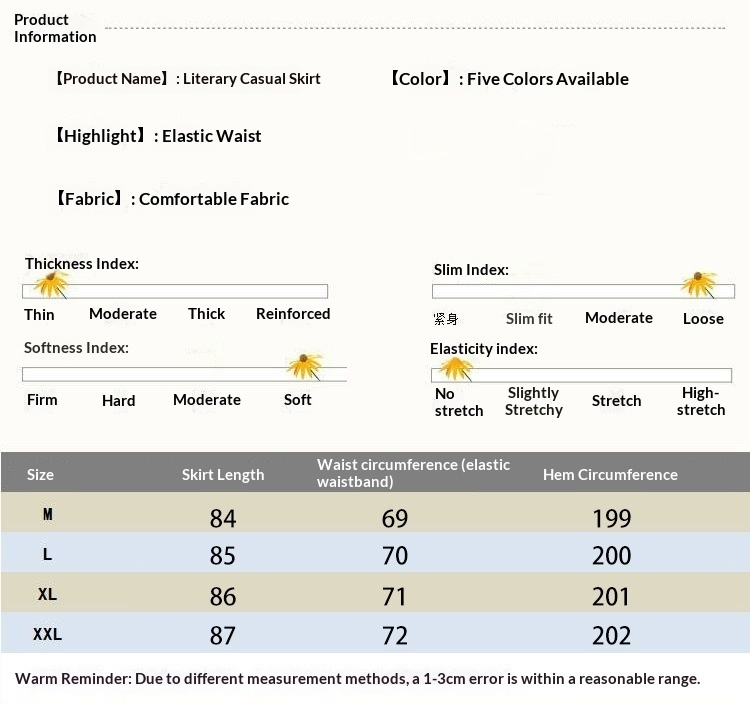Click hem circumference value 199
Viewport: 750px width, 719px height.
point(611,518)
